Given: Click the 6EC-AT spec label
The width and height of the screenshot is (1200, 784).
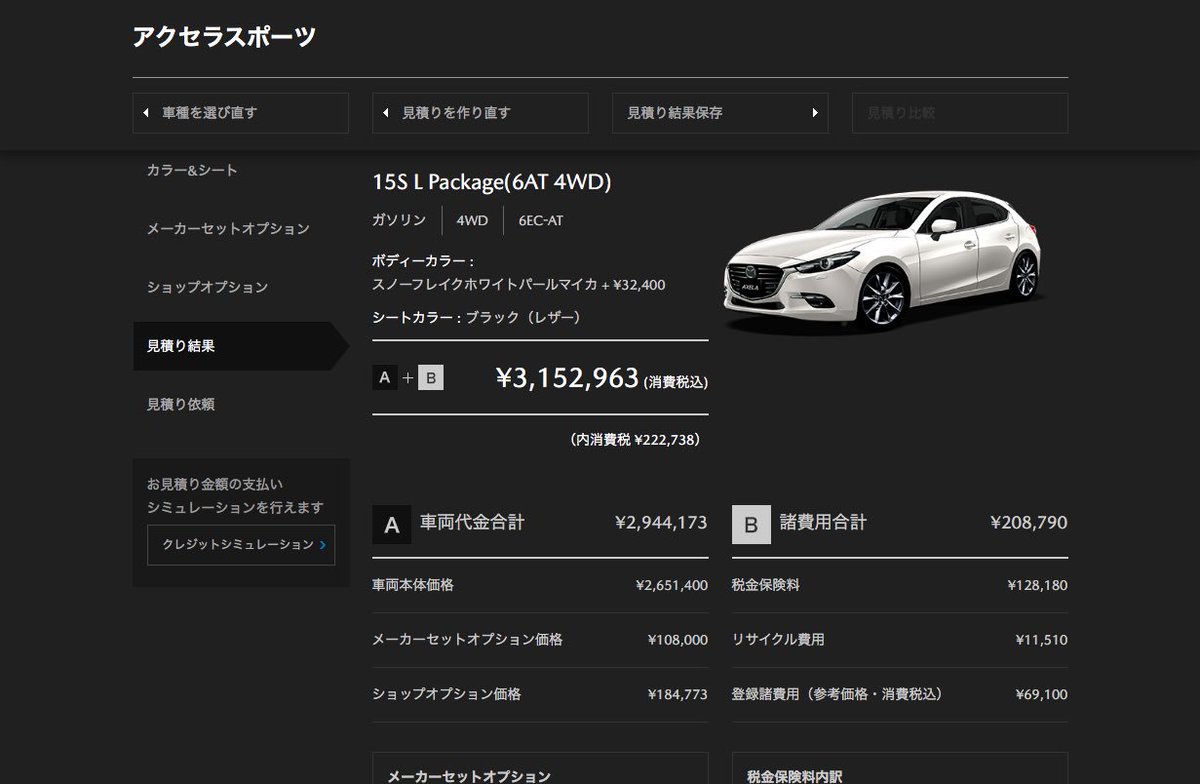Looking at the screenshot, I should coord(540,220).
